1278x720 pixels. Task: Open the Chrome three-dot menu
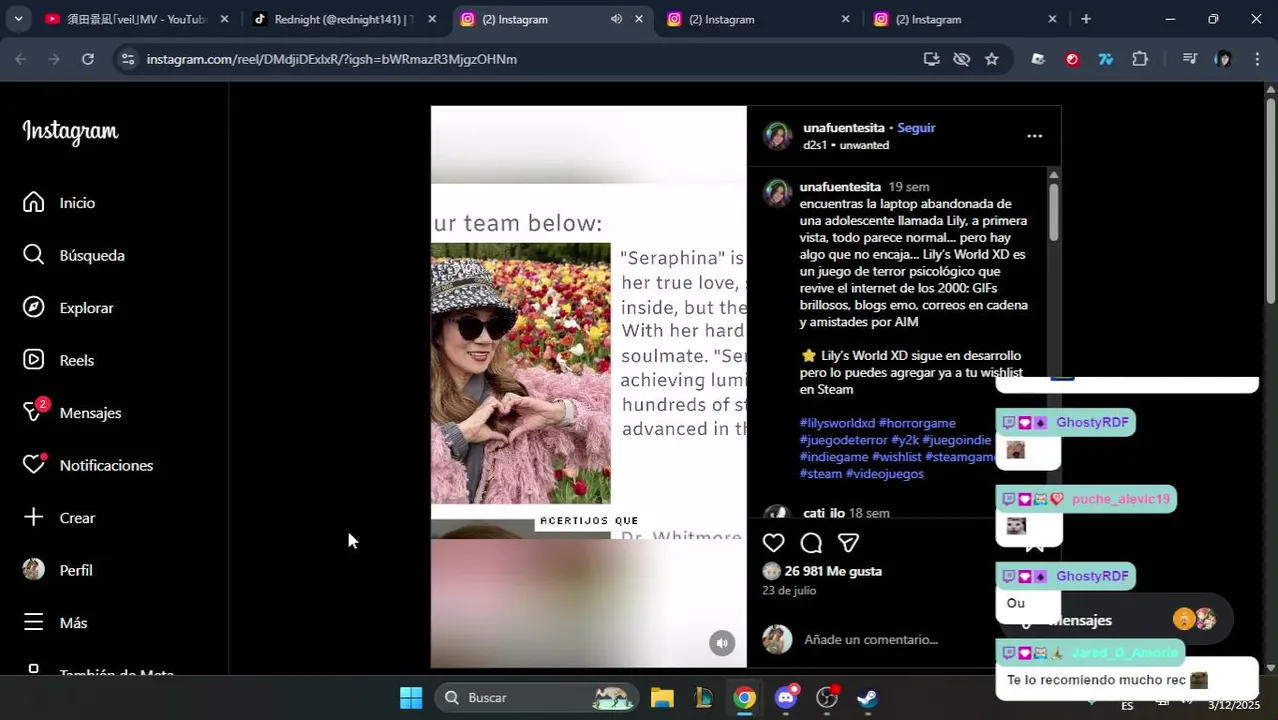1257,59
